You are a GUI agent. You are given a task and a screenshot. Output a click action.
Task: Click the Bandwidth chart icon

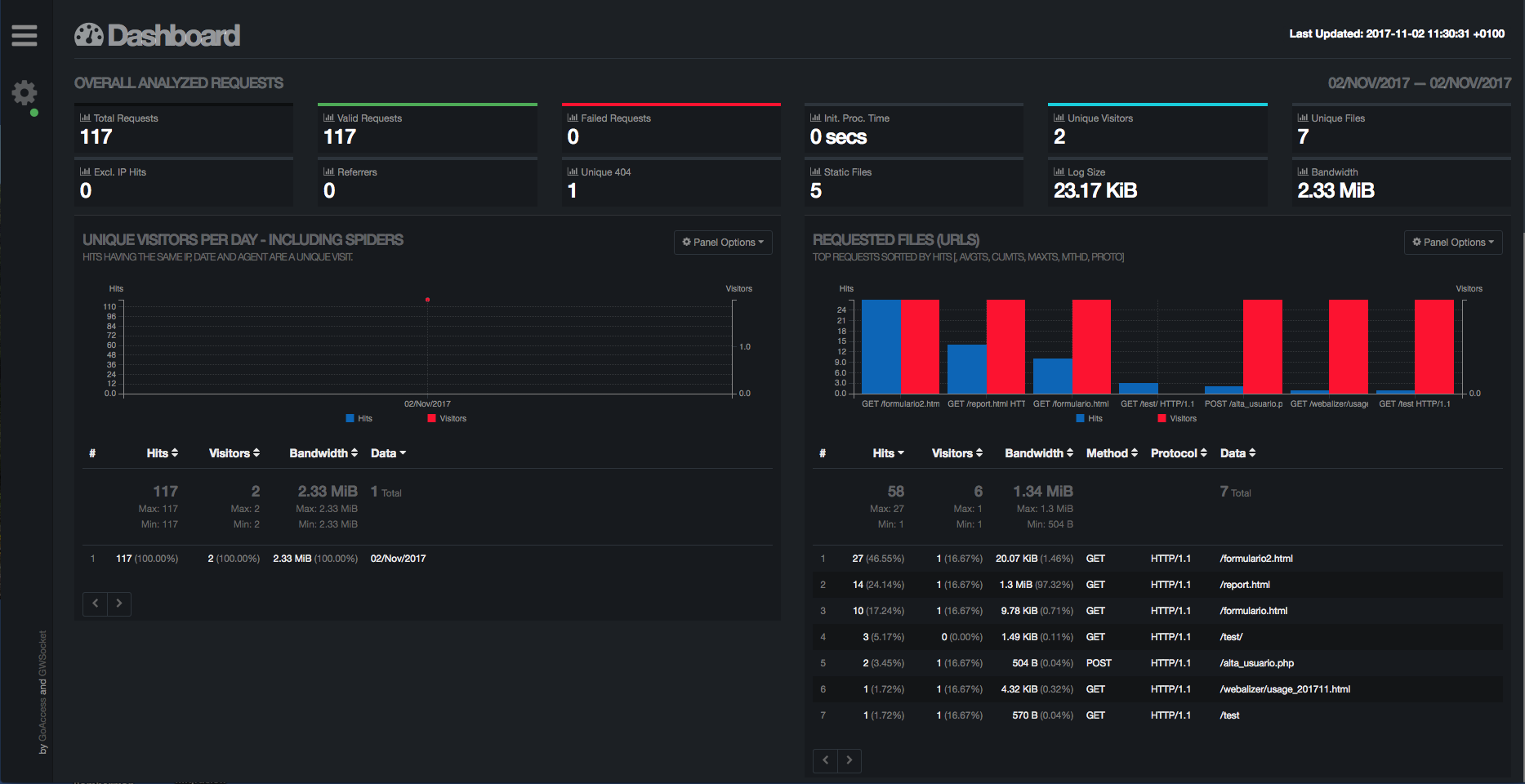[1303, 171]
